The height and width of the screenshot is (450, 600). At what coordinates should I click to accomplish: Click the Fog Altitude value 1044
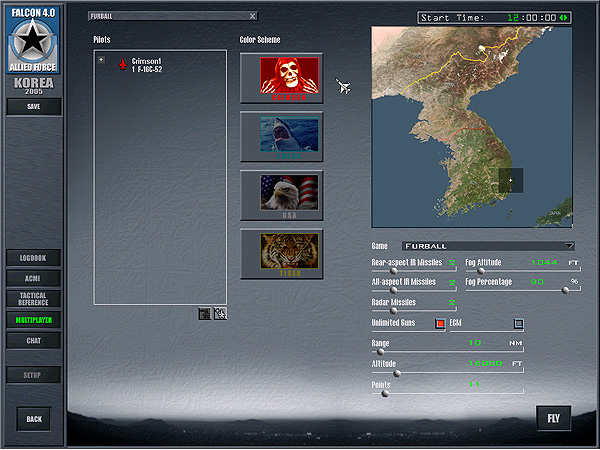[x=544, y=262]
